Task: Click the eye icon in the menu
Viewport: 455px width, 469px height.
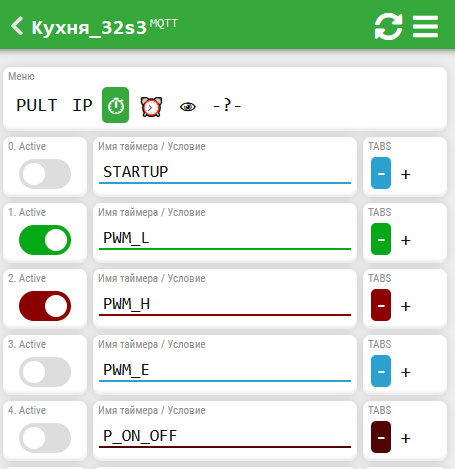Action: tap(188, 107)
